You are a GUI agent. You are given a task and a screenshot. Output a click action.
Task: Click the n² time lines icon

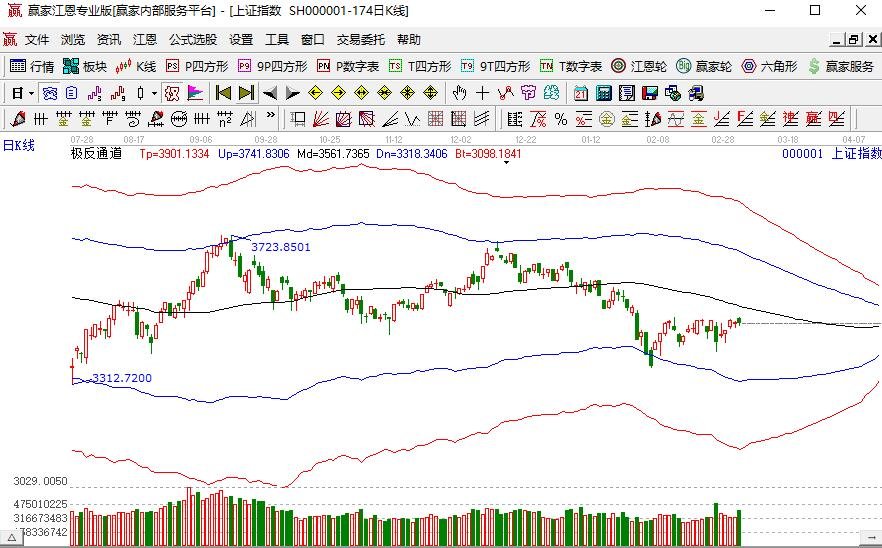pyautogui.click(x=225, y=119)
